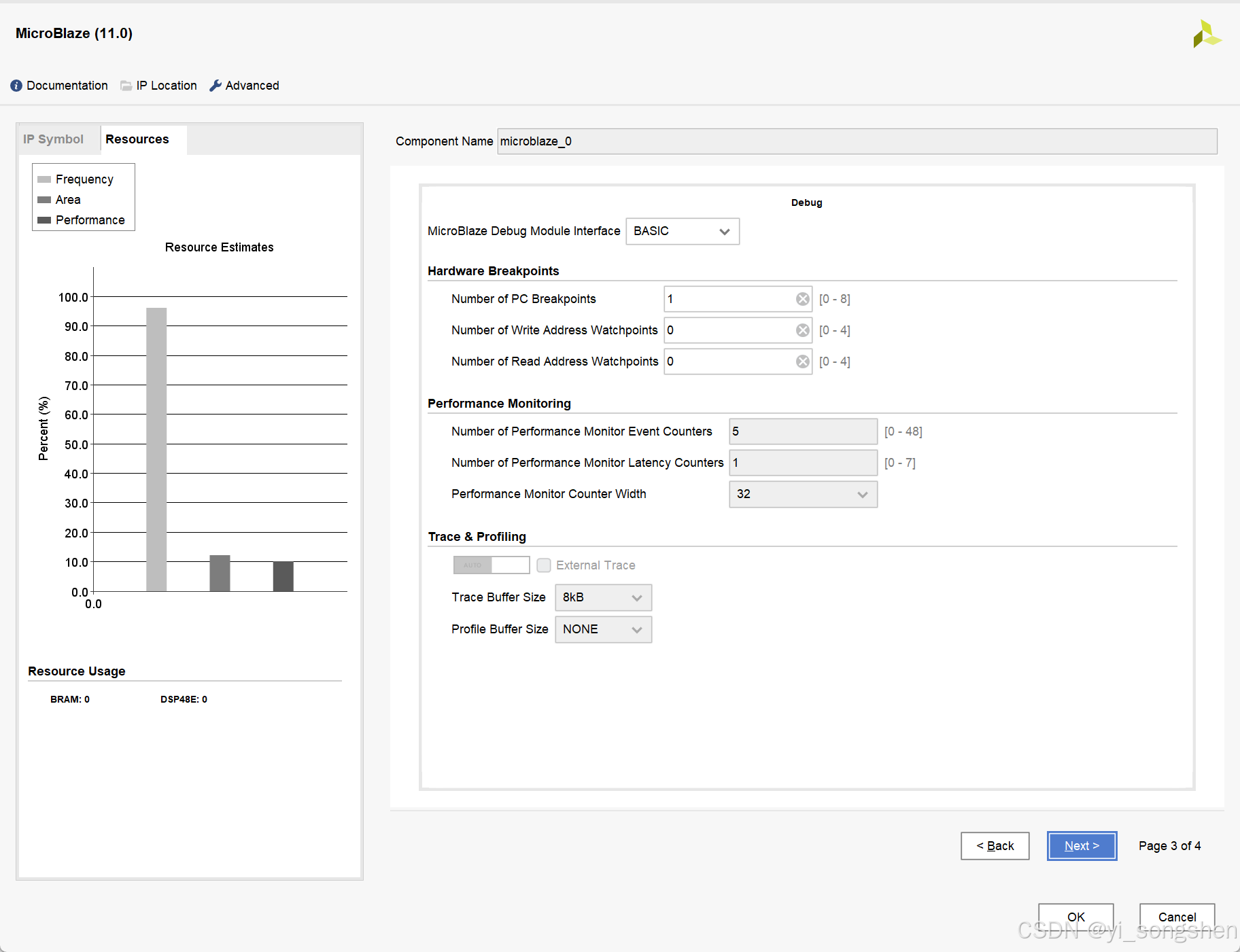Open MicroBlaze Debug Module Interface dropdown
1240x952 pixels.
(x=683, y=231)
